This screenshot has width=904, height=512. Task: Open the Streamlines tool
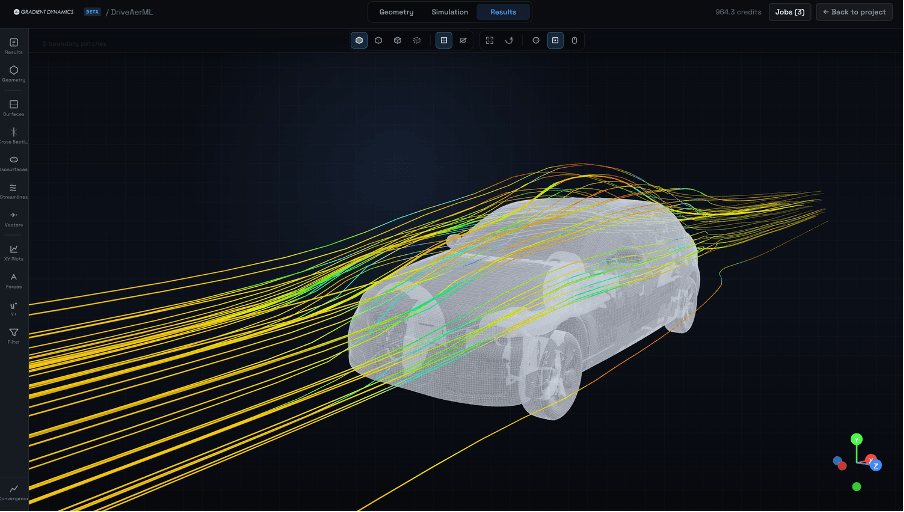(x=14, y=191)
